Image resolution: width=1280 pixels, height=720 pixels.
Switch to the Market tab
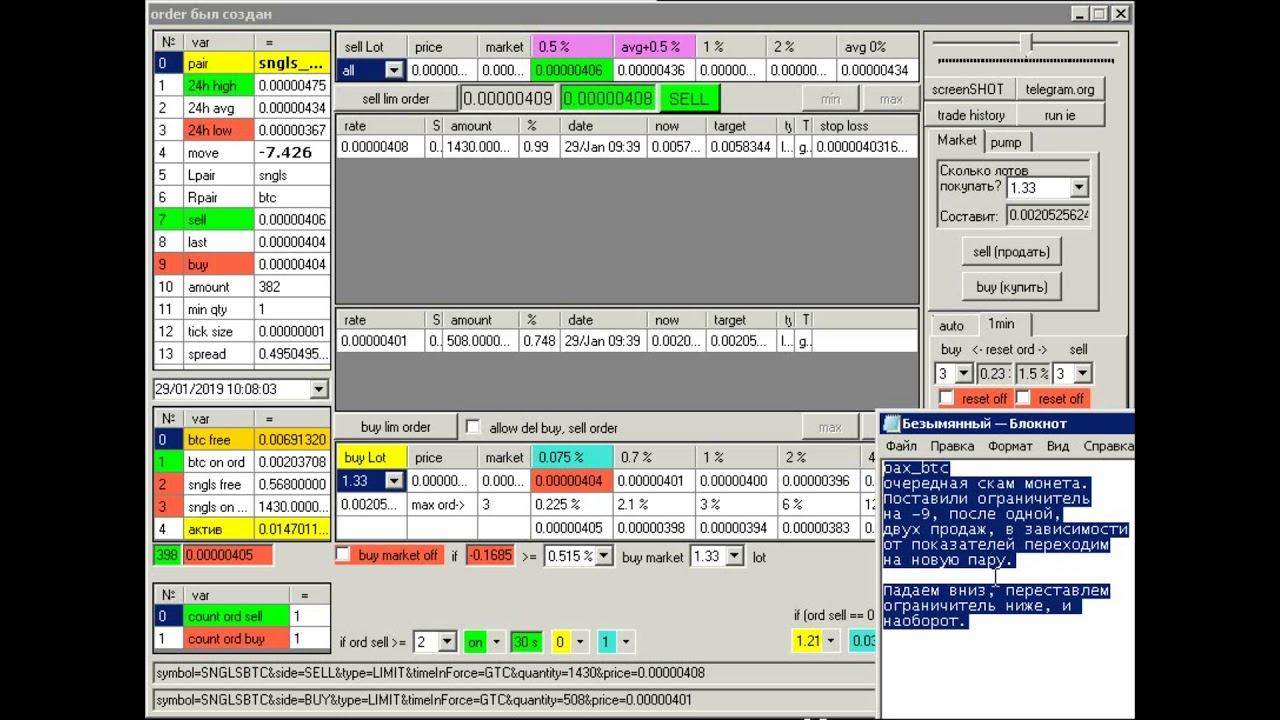click(957, 141)
